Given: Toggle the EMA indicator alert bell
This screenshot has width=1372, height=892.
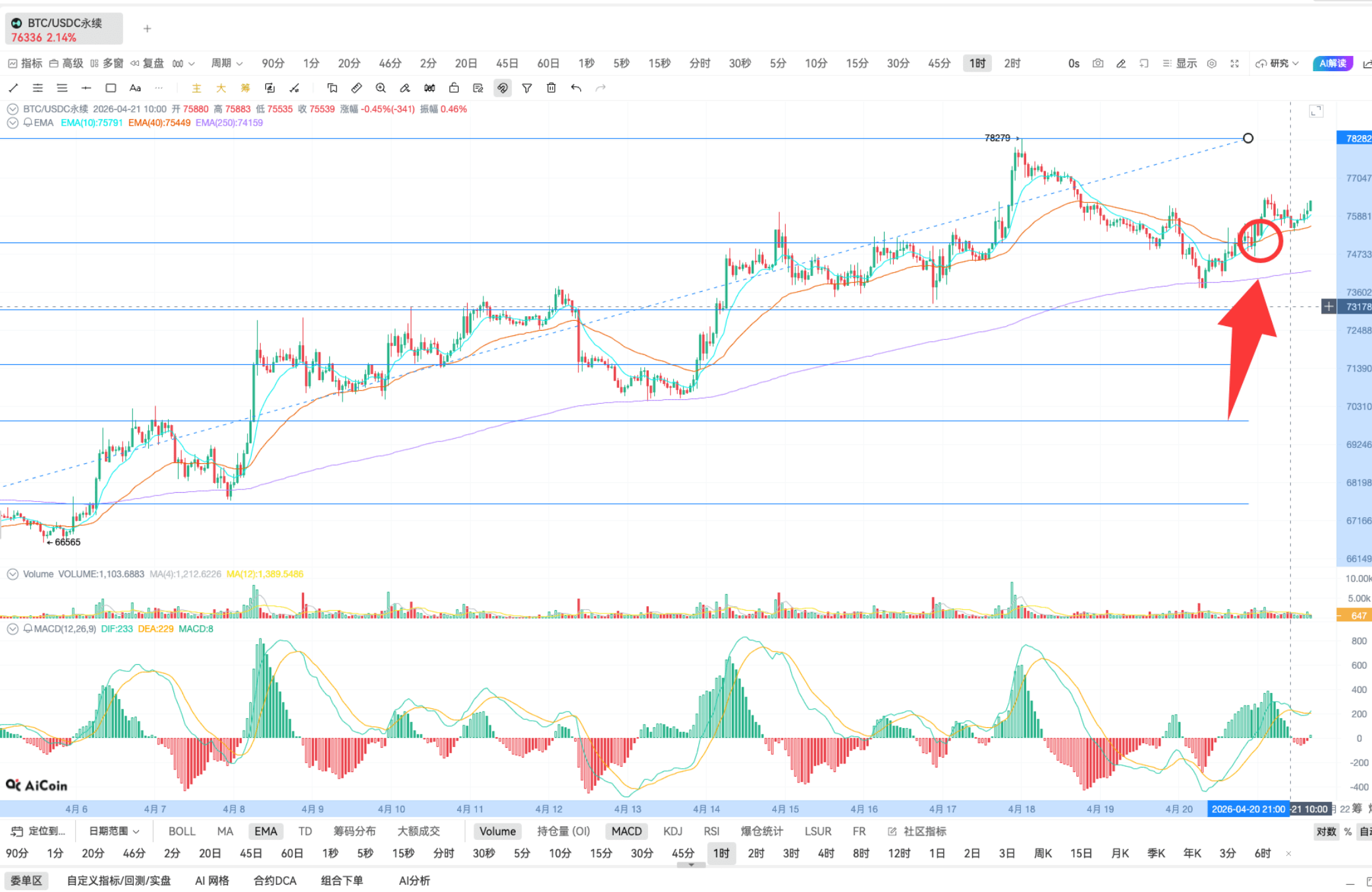Looking at the screenshot, I should [27, 123].
